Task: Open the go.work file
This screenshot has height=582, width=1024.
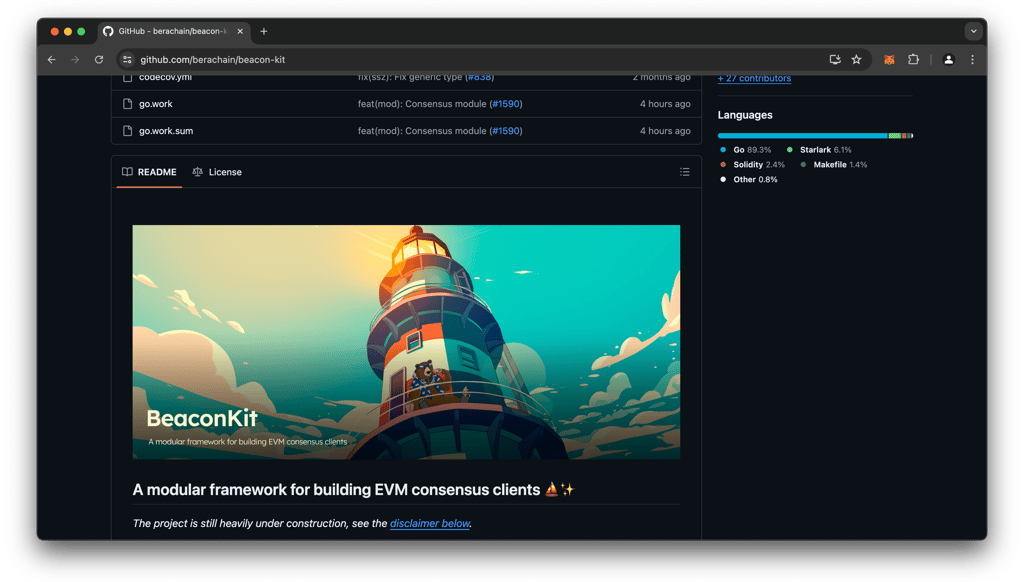Action: pyautogui.click(x=155, y=104)
